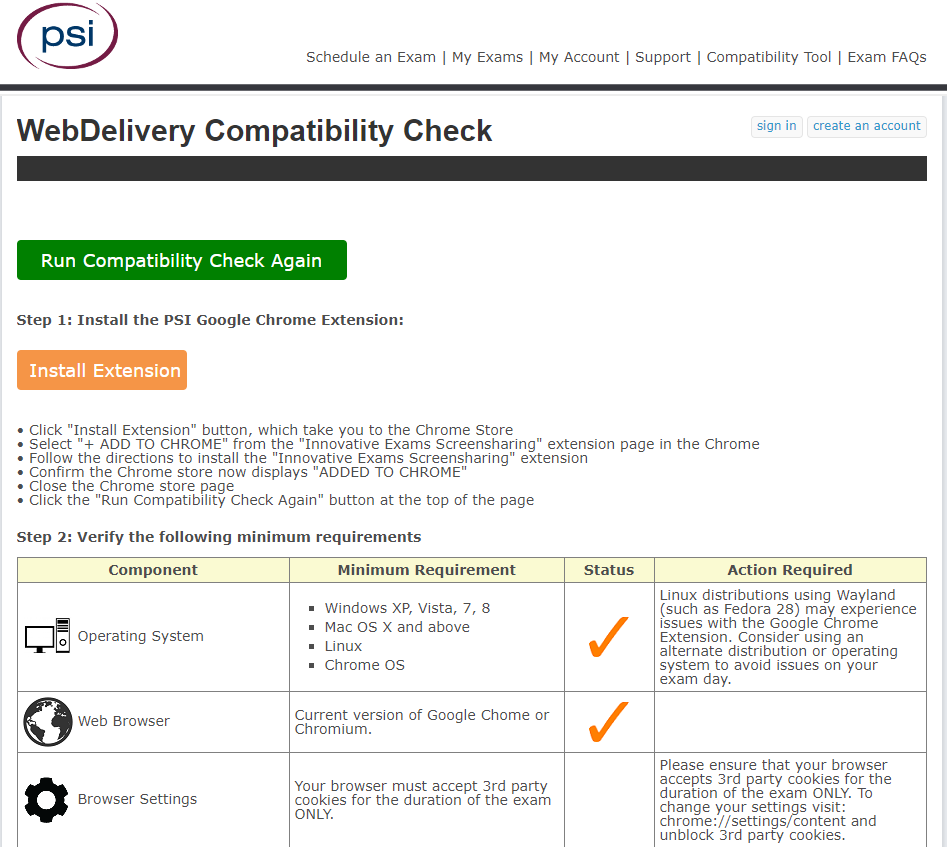Run Compatibility Check Again
The height and width of the screenshot is (847, 947).
pos(182,260)
